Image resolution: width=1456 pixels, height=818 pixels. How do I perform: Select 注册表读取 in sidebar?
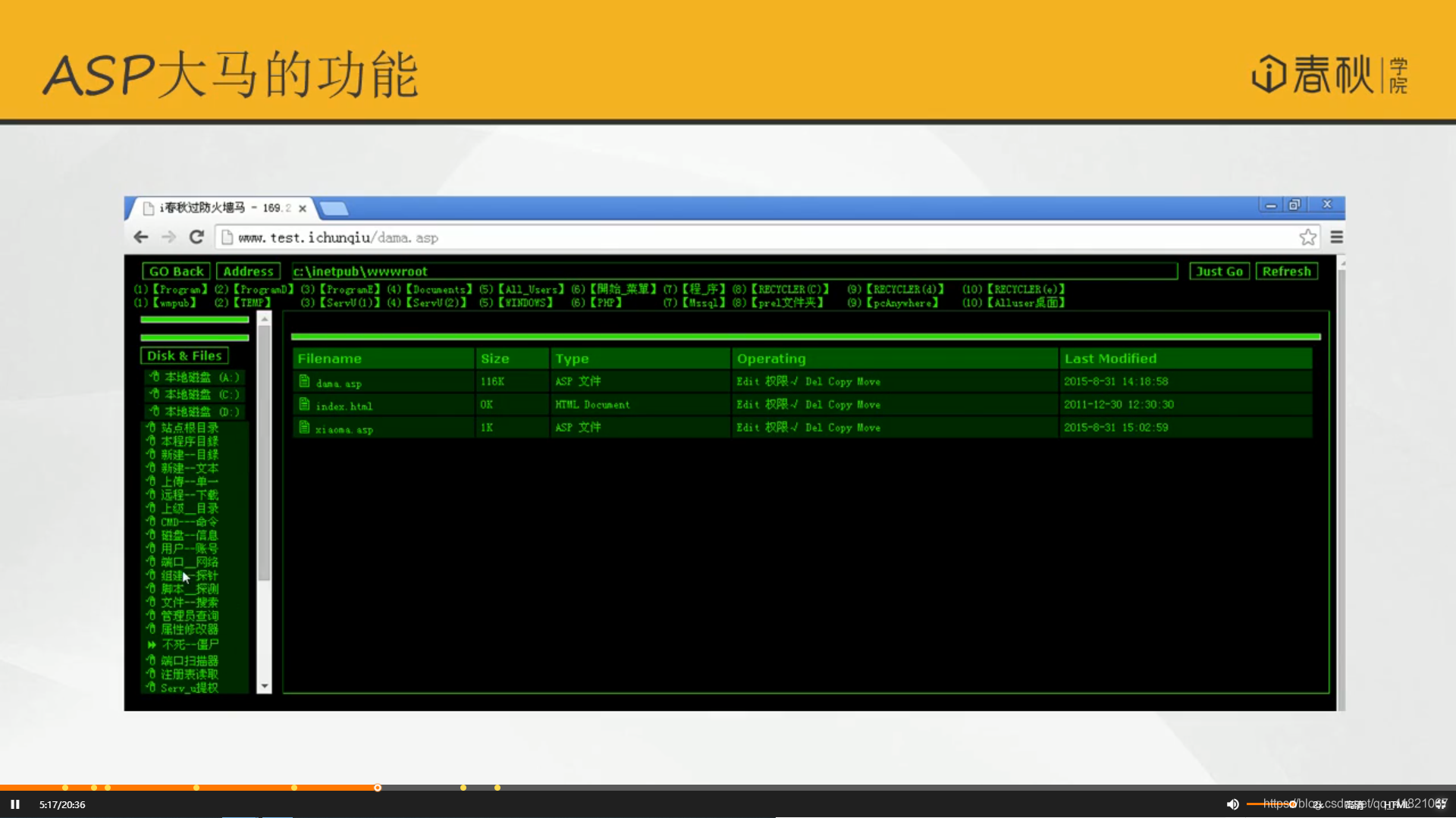tap(190, 674)
